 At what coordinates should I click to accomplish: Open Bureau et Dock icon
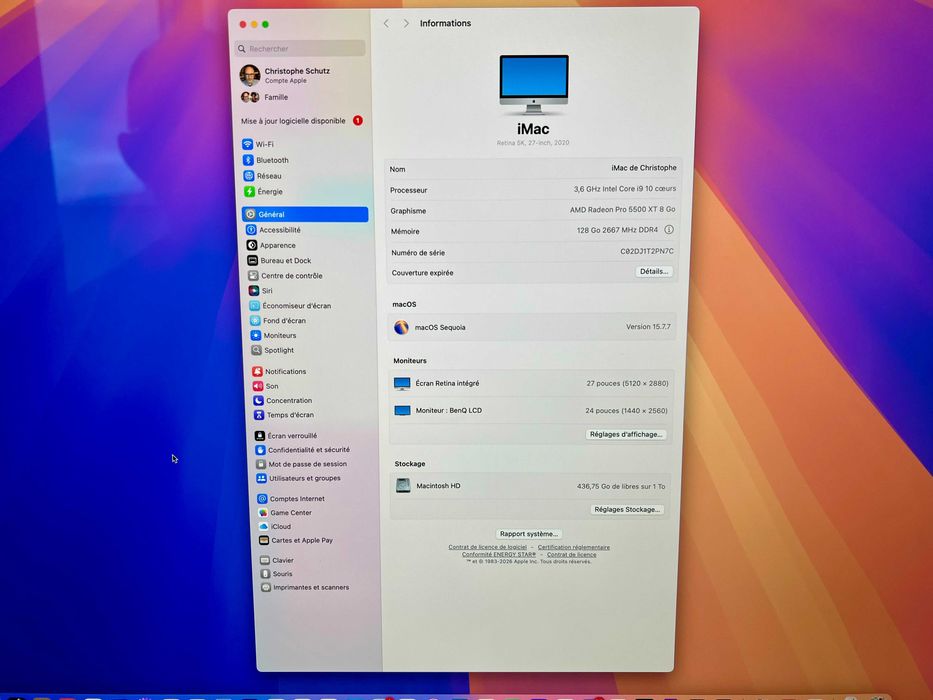(x=252, y=261)
